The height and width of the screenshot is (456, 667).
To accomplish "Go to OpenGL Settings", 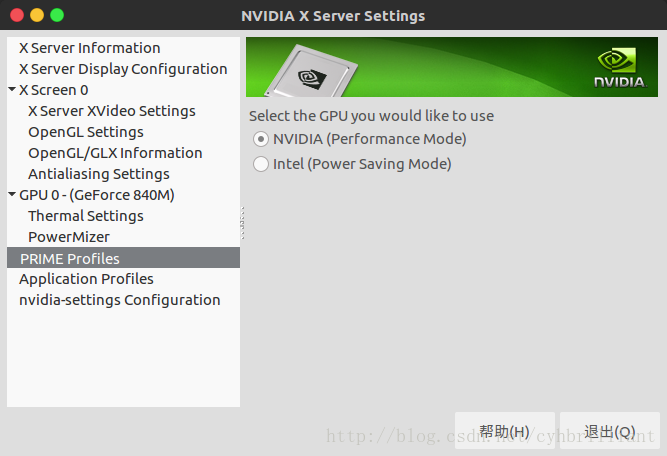I will tap(86, 132).
